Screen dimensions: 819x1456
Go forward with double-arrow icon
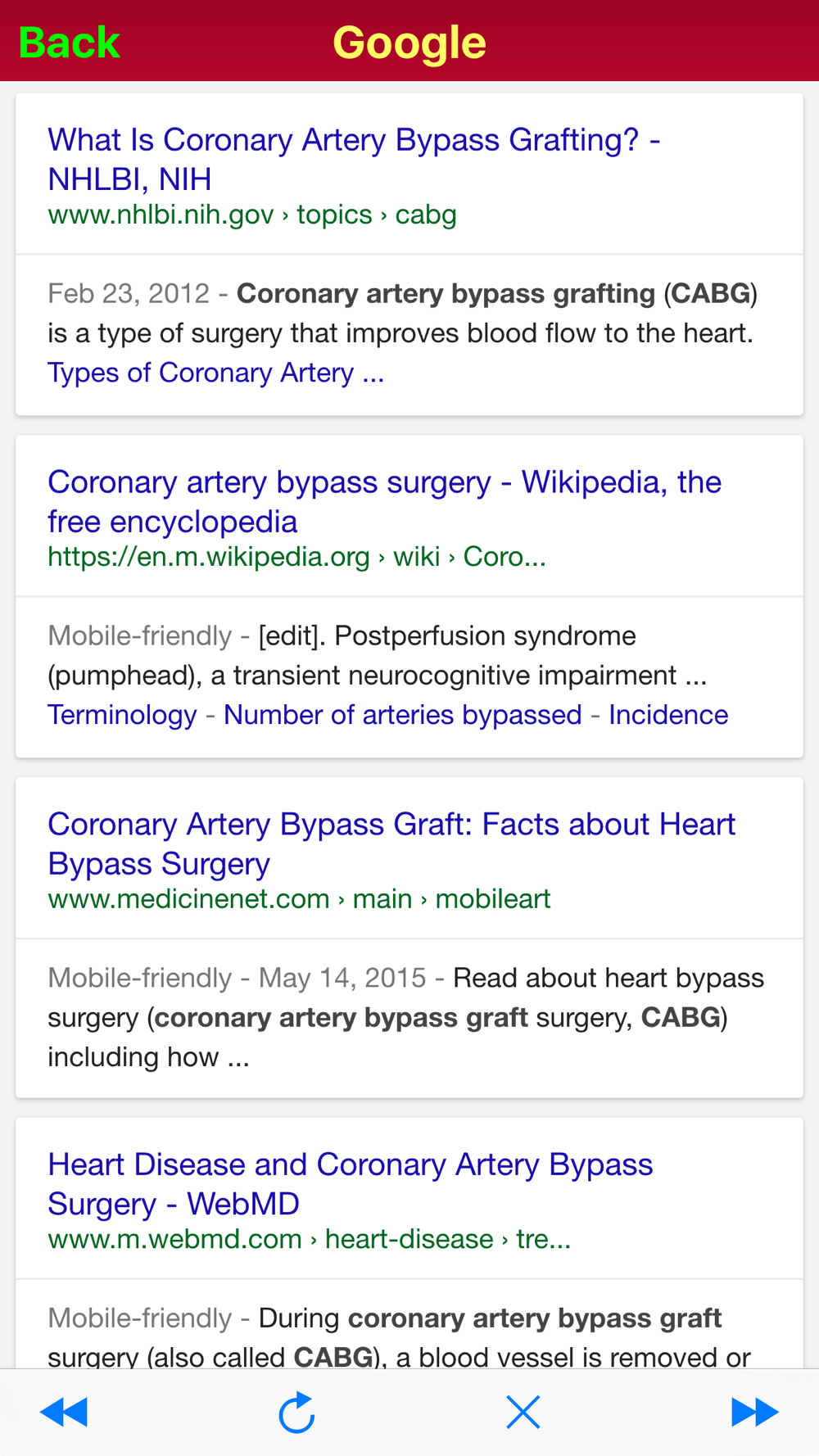coord(754,1413)
